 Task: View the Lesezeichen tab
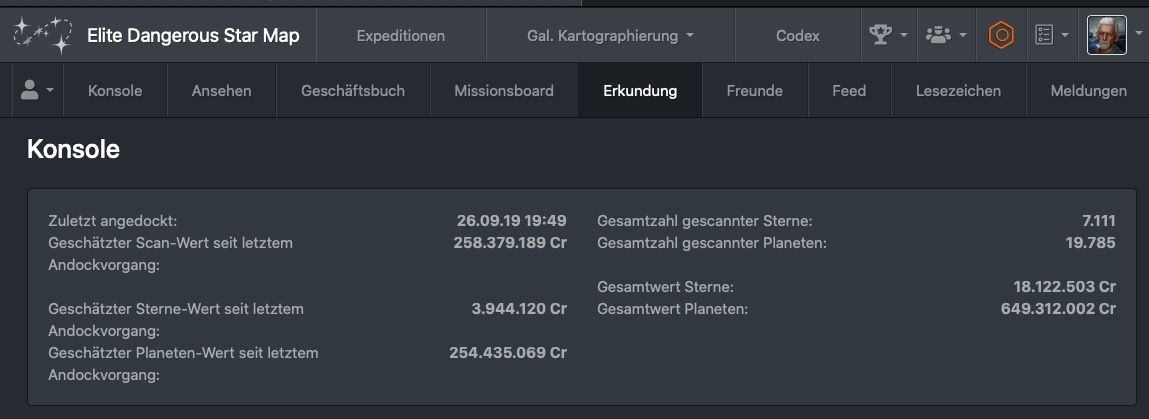point(958,90)
